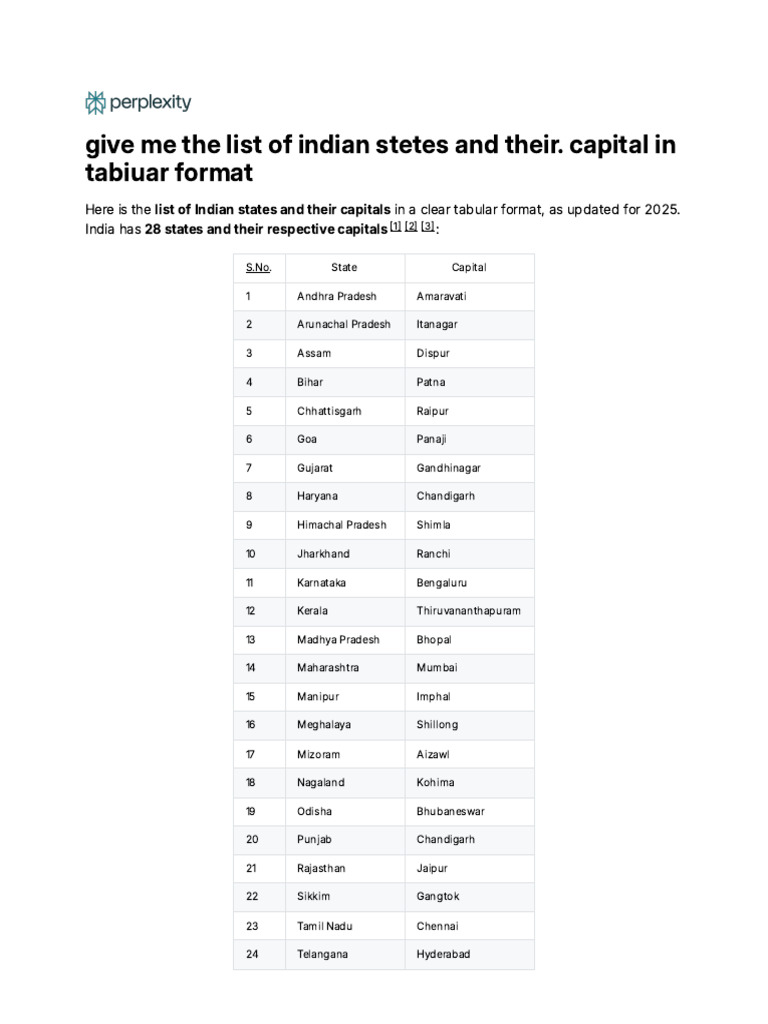This screenshot has width=768, height=1024.
Task: Select the Gandhinagar capital cell
Action: pyautogui.click(x=470, y=468)
